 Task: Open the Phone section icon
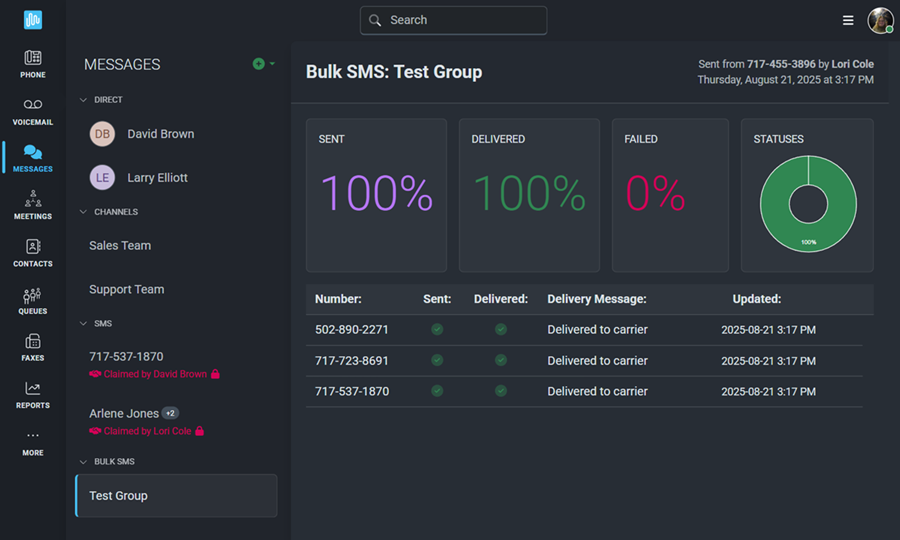(33, 58)
